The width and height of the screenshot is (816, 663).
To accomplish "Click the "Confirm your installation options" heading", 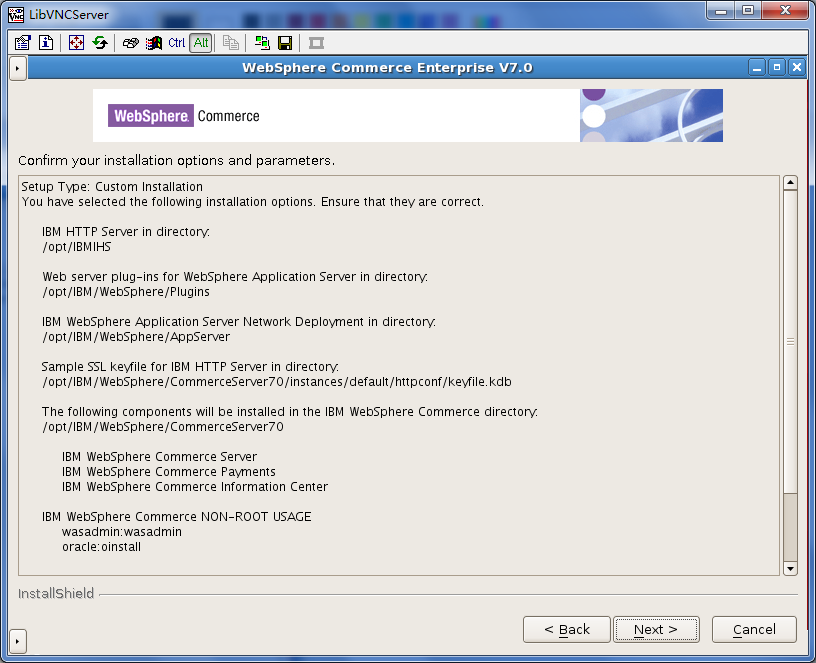I will [x=176, y=160].
